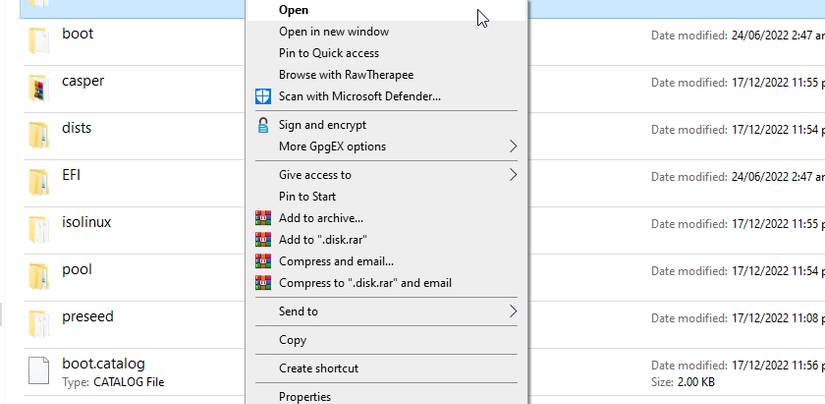Click the Sign and encrypt padlock icon

[x=263, y=125]
